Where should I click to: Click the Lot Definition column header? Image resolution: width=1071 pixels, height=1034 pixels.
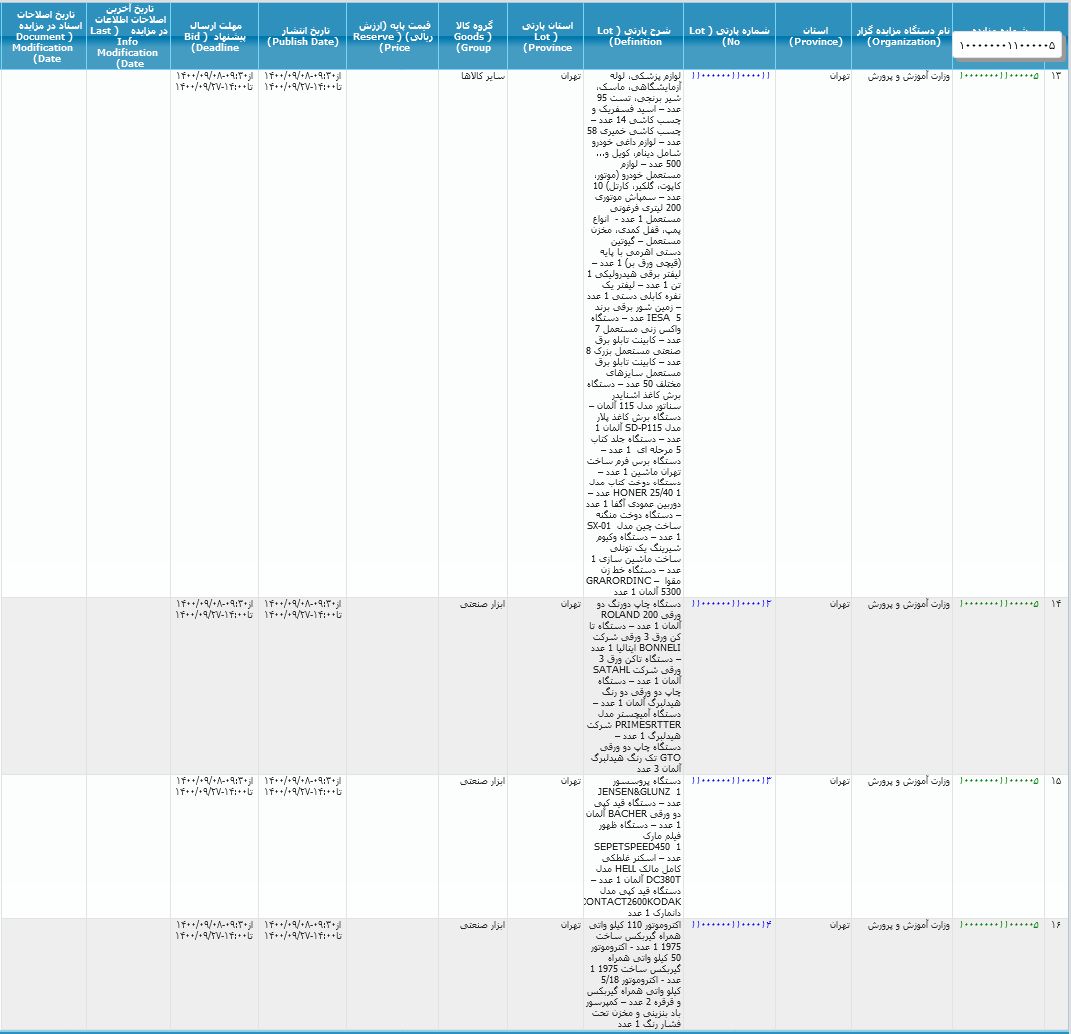point(632,36)
